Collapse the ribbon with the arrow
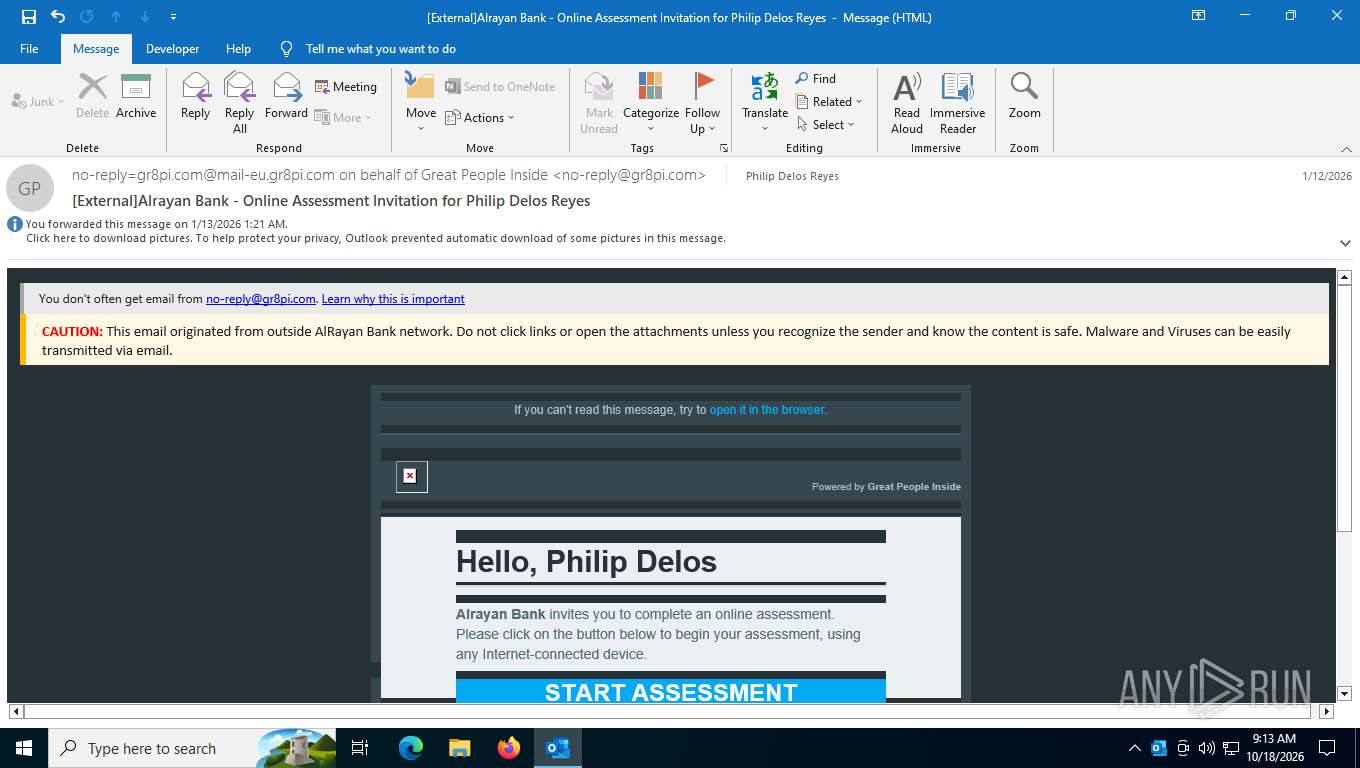This screenshot has width=1360, height=768. [x=1345, y=148]
